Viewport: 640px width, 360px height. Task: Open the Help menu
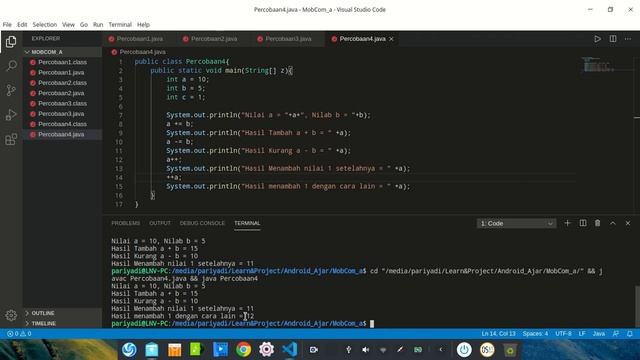[143, 24]
